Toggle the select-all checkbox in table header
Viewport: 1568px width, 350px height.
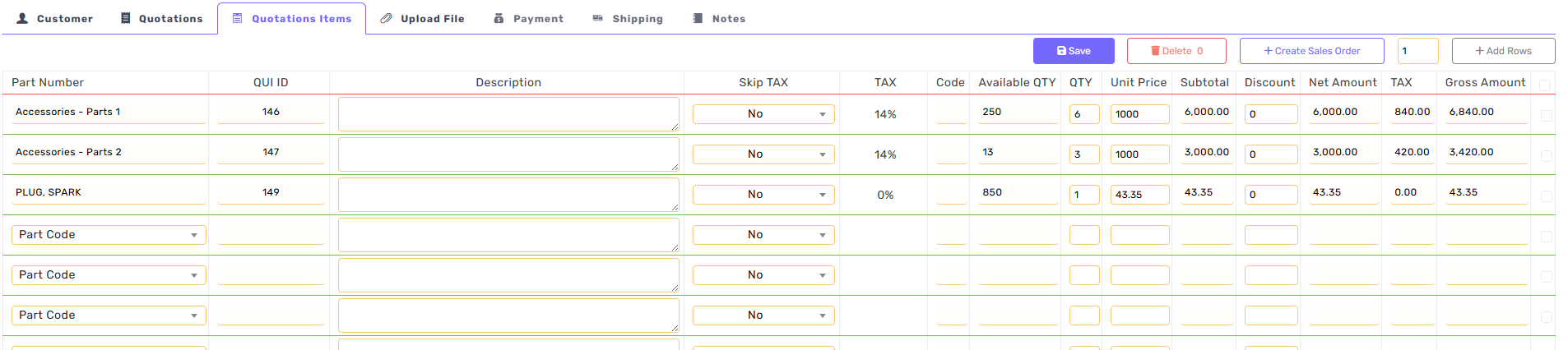(1545, 85)
